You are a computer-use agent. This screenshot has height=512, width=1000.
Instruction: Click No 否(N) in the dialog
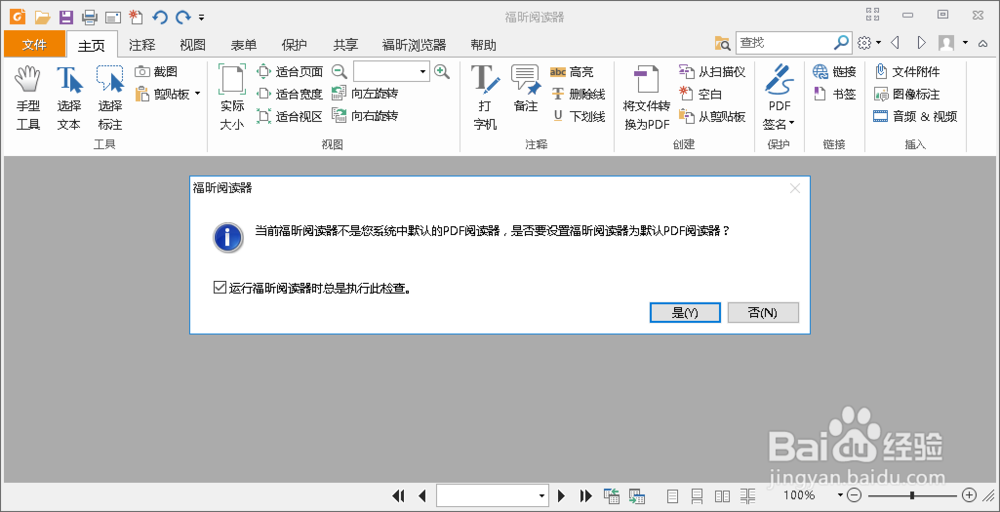click(x=763, y=312)
